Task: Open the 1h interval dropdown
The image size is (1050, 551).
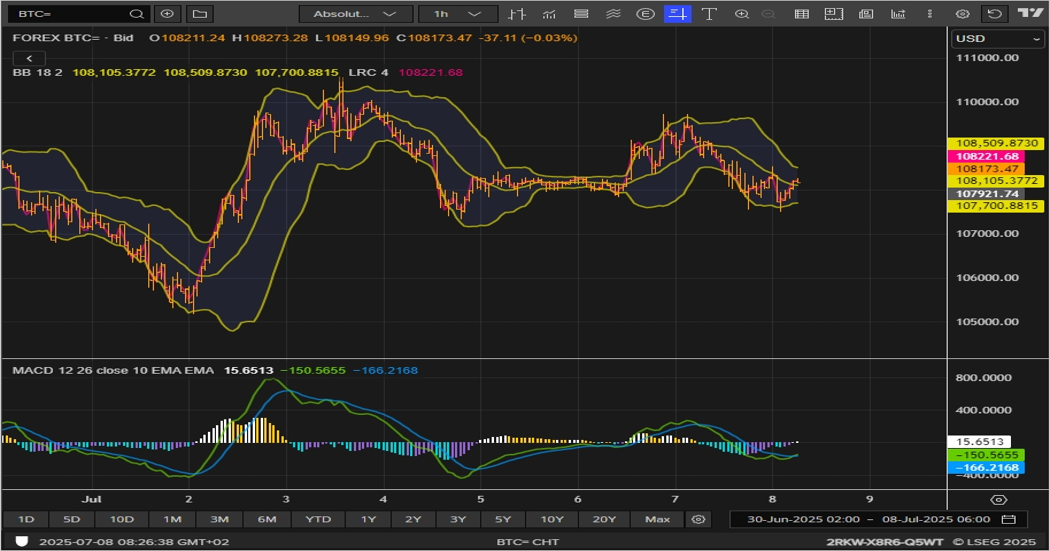Action: pyautogui.click(x=458, y=13)
